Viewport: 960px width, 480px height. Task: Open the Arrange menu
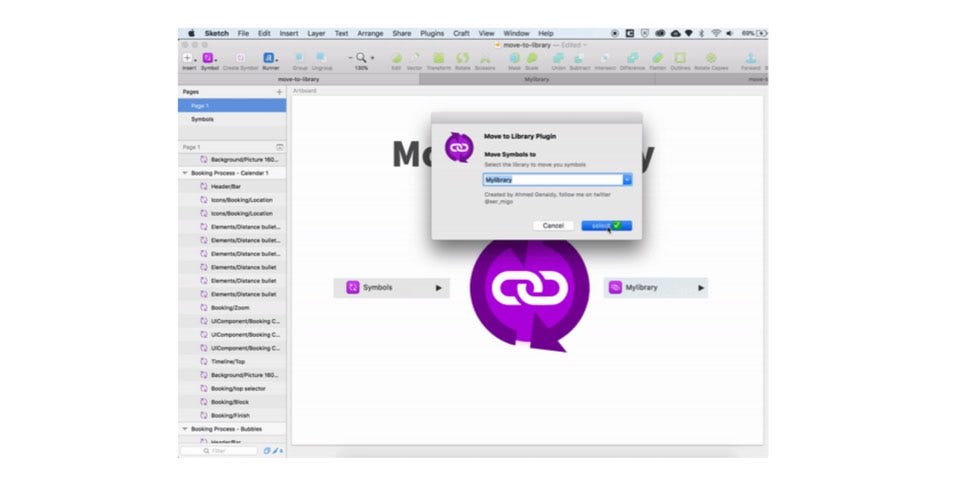[x=370, y=34]
